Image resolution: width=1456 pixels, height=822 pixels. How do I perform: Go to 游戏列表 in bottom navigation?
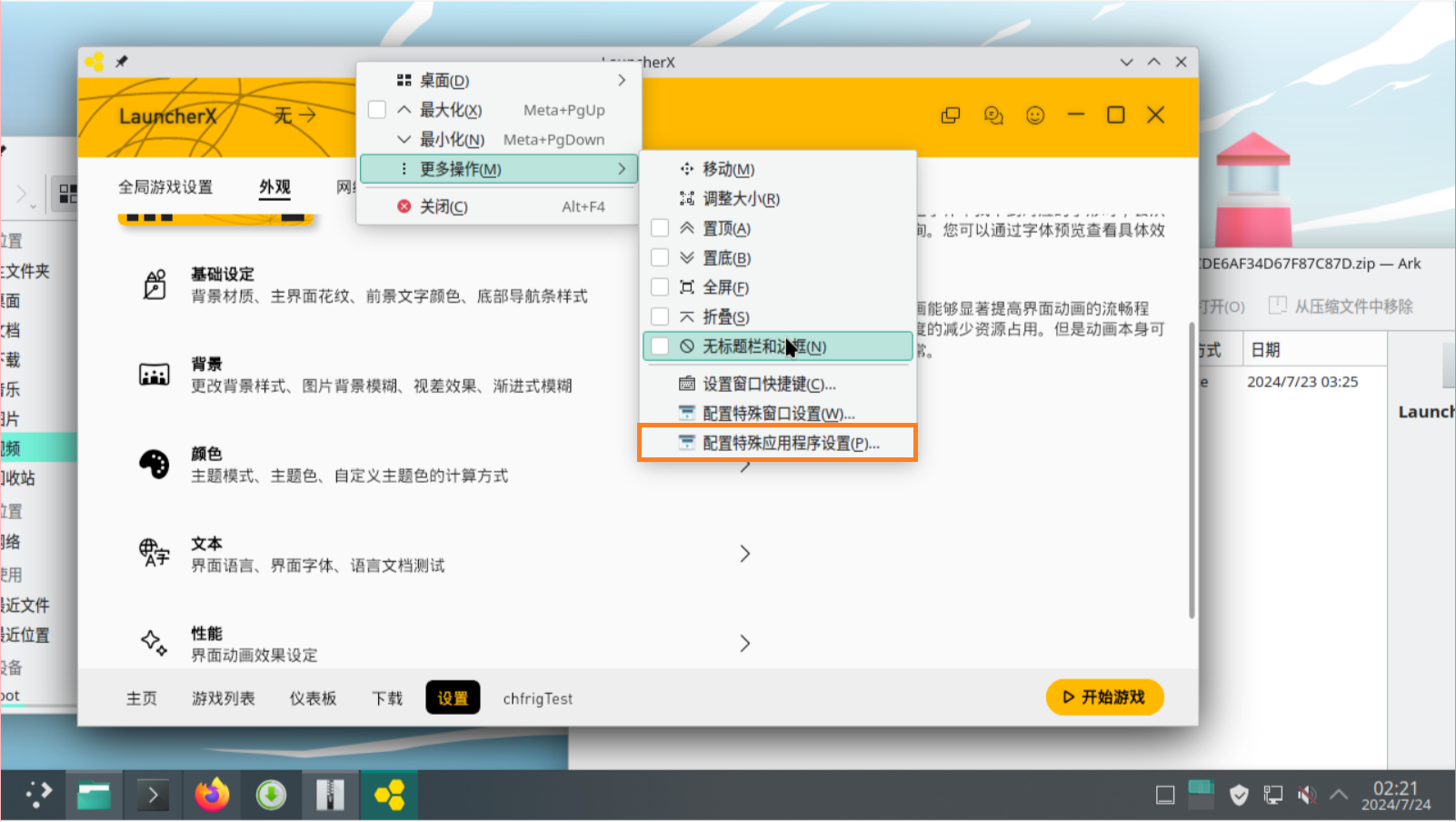tap(224, 698)
